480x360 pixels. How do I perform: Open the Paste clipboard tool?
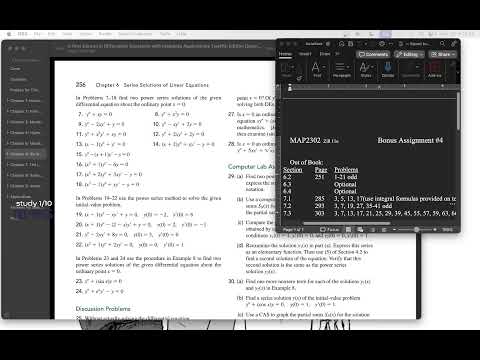286,70
